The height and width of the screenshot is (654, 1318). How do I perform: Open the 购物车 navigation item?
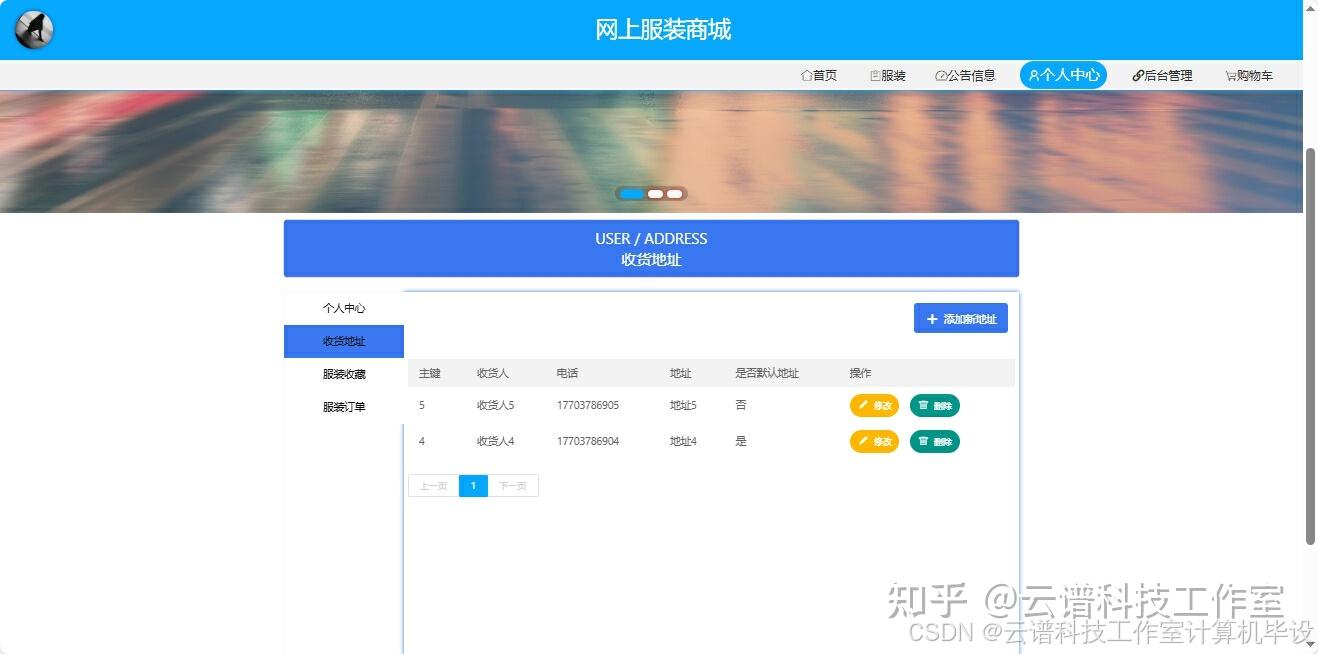coord(1249,76)
